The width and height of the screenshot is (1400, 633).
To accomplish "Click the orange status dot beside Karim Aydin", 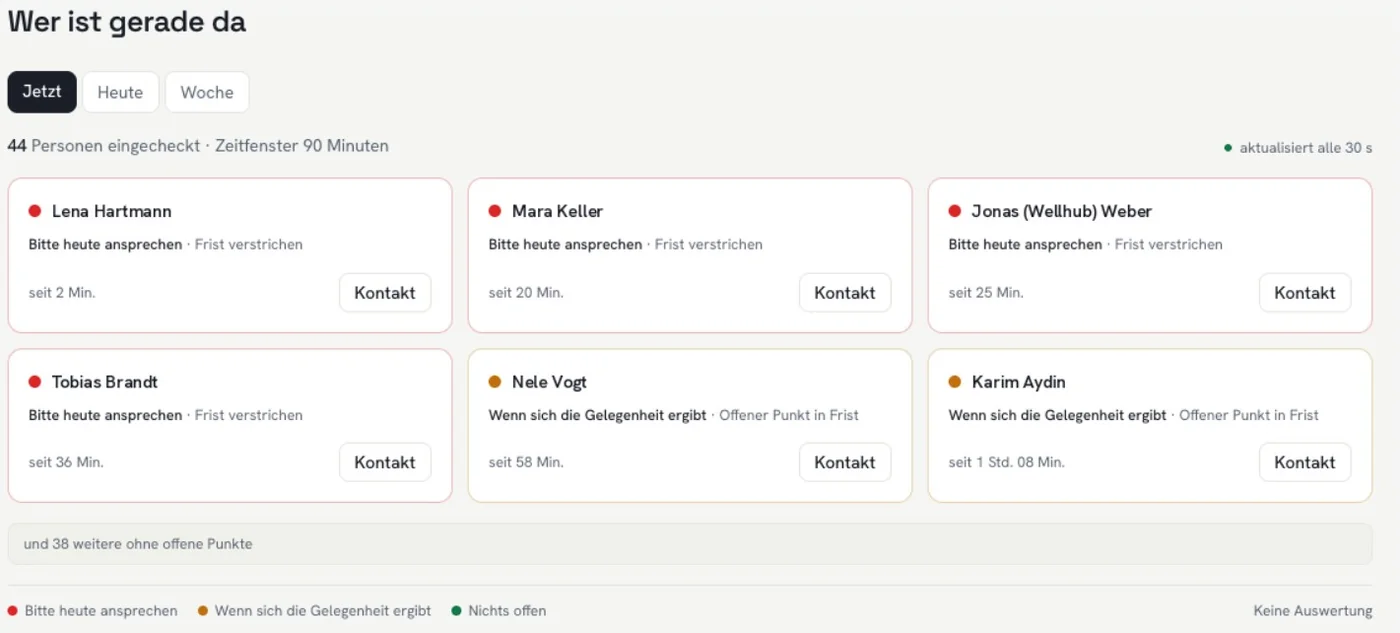I will 955,382.
